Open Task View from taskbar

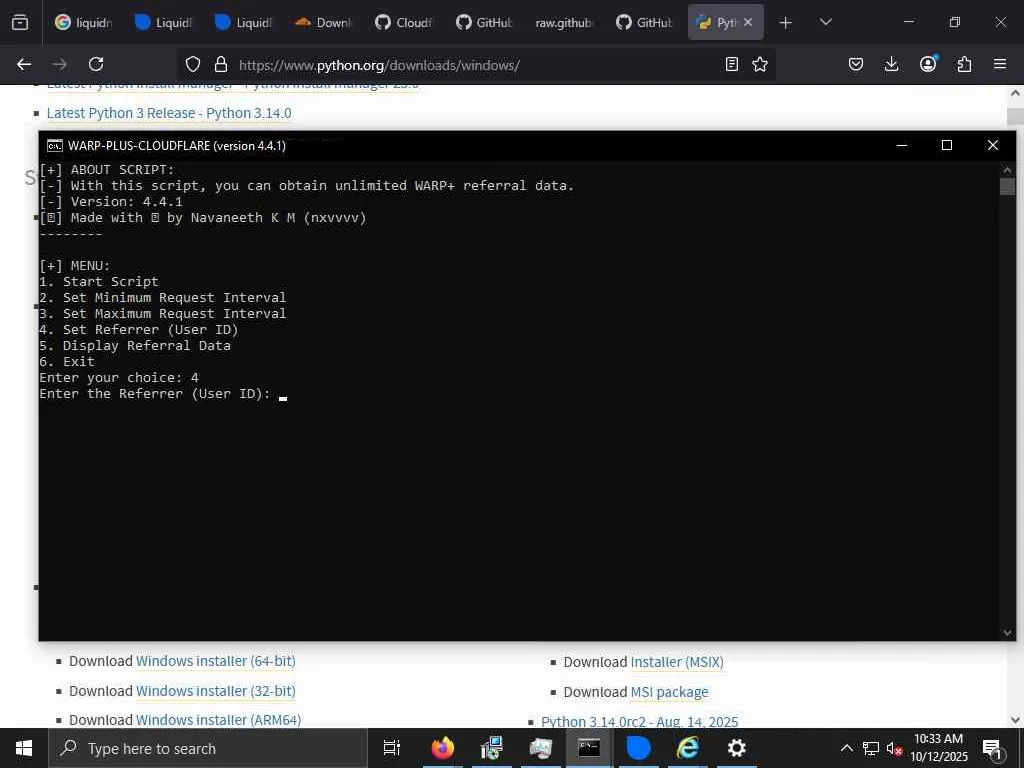[392, 748]
